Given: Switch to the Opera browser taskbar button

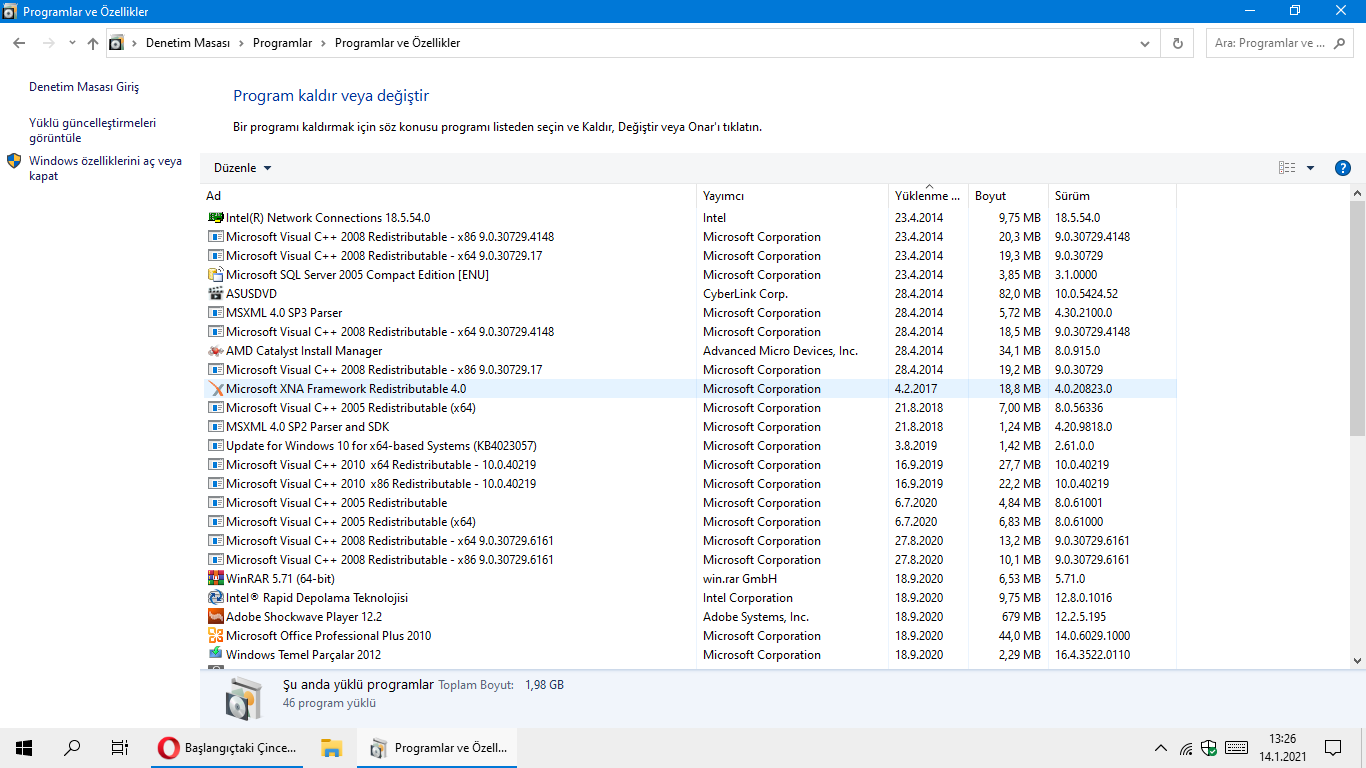Looking at the screenshot, I should [229, 747].
